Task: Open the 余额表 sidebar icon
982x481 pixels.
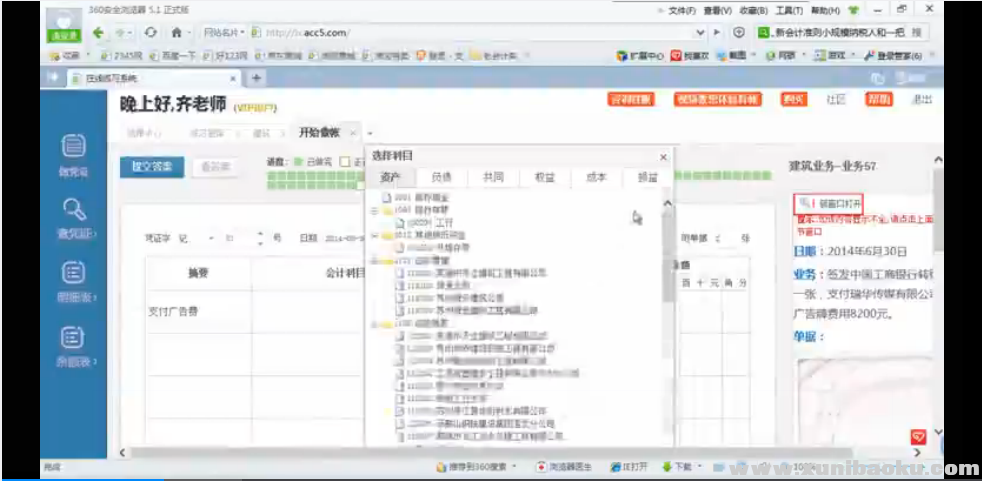Action: (73, 341)
